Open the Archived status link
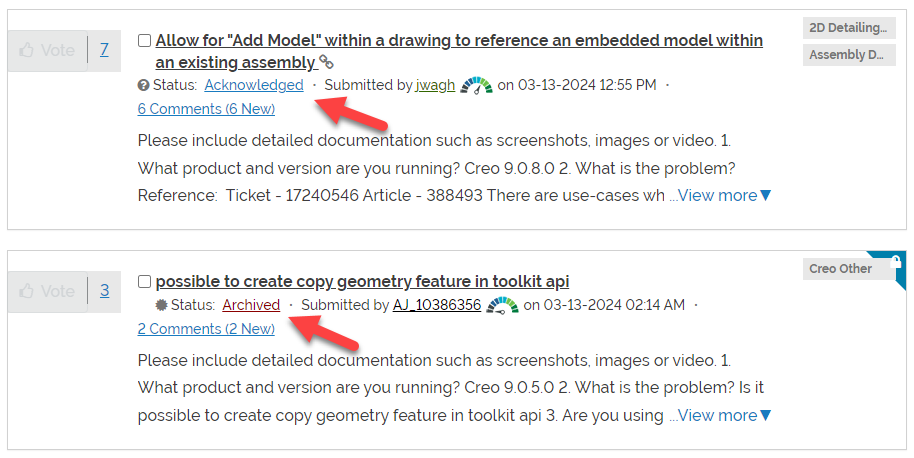 click(251, 305)
